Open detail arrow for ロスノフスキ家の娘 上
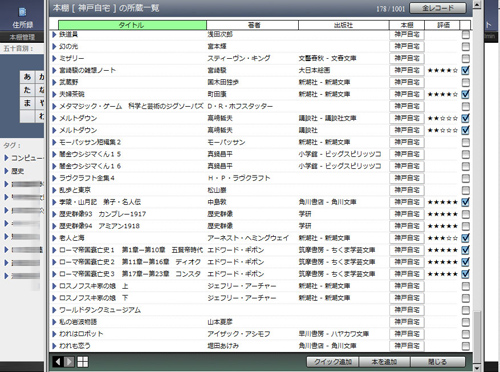The width and height of the screenshot is (500, 372). (x=54, y=286)
